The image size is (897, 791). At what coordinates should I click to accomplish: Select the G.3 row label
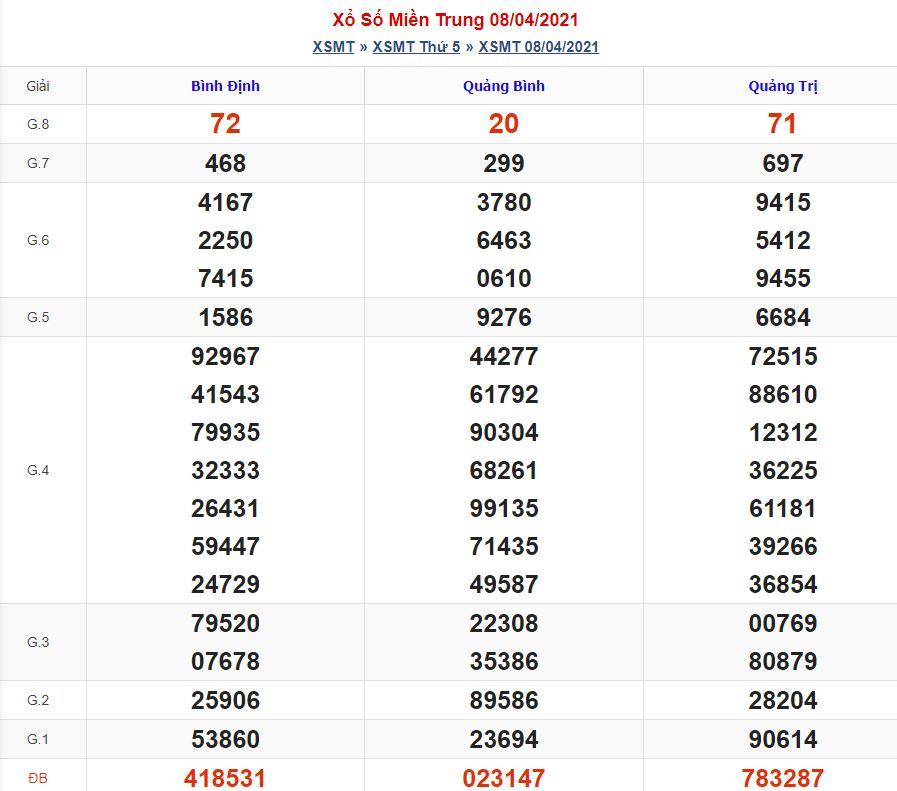point(38,642)
